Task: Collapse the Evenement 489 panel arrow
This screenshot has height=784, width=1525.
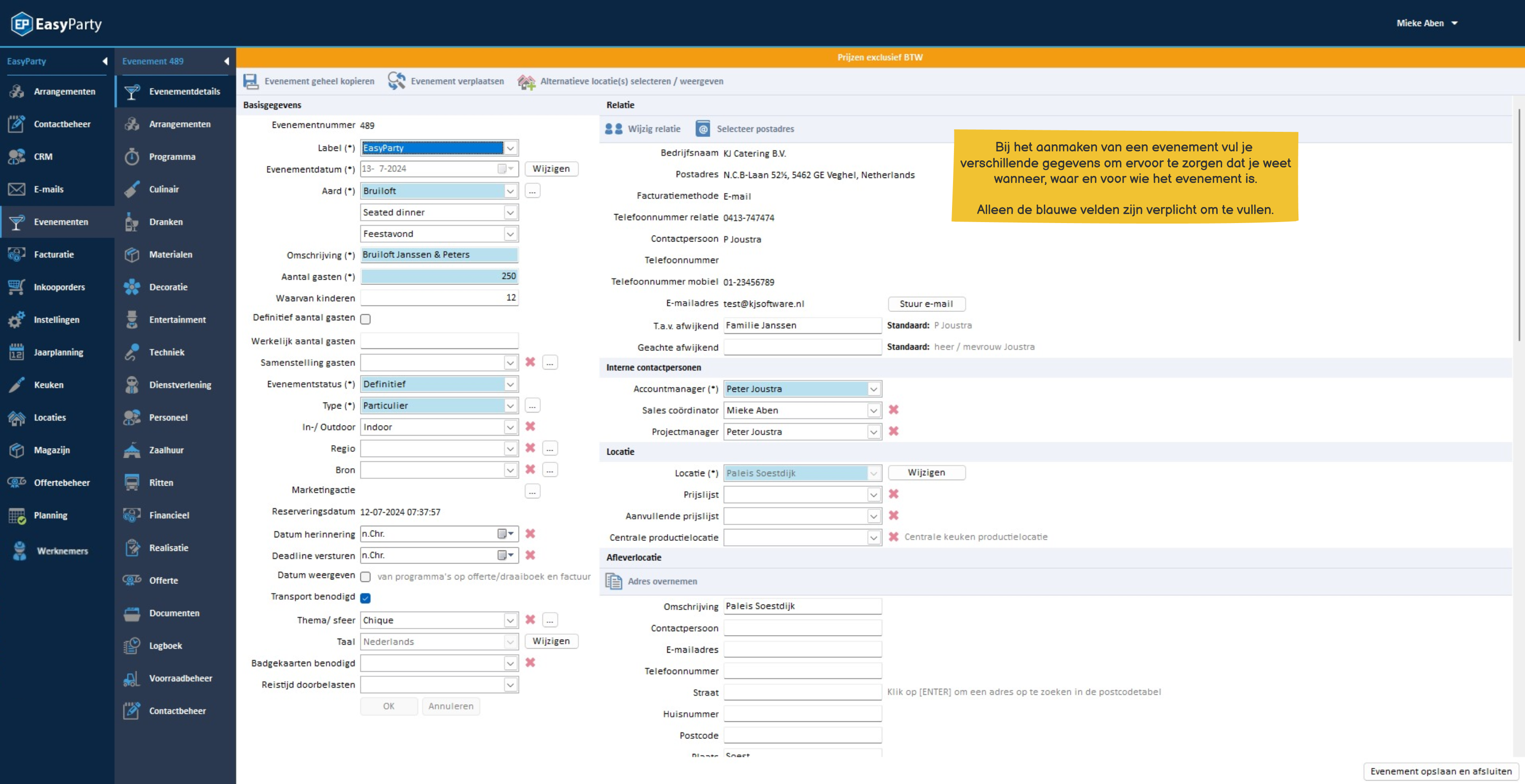Action: (226, 61)
